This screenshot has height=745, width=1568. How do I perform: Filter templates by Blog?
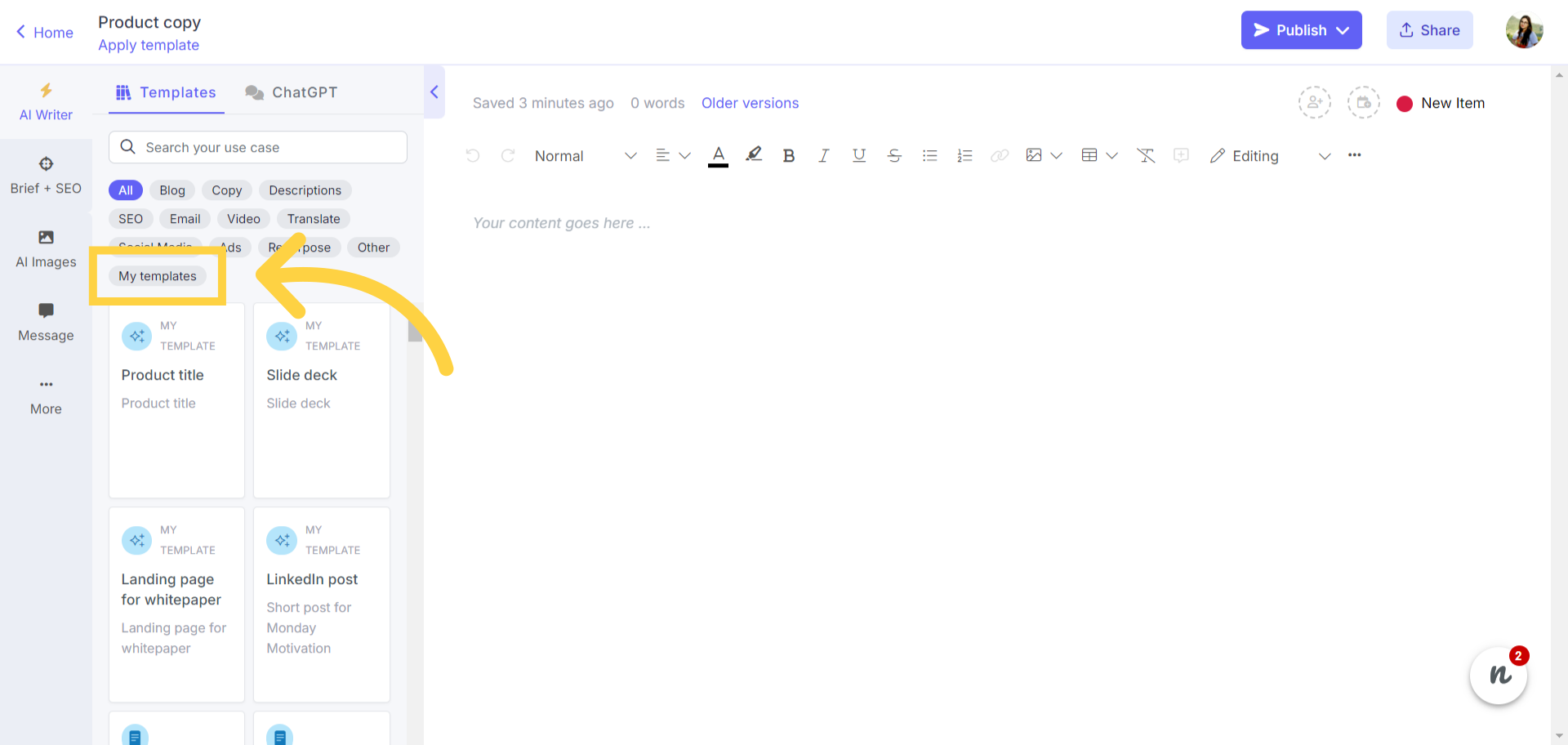172,190
